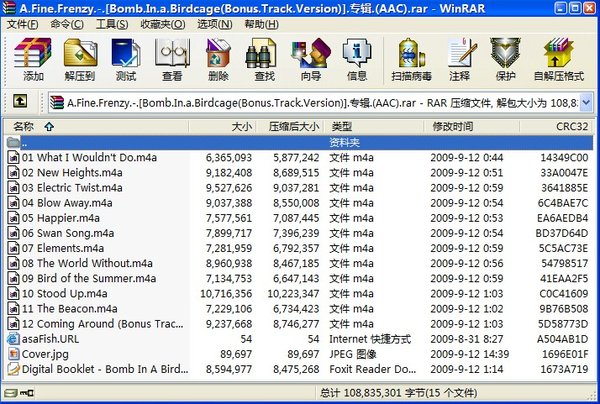
Task: Sort by 压缩后大小 column header
Action: click(x=290, y=126)
